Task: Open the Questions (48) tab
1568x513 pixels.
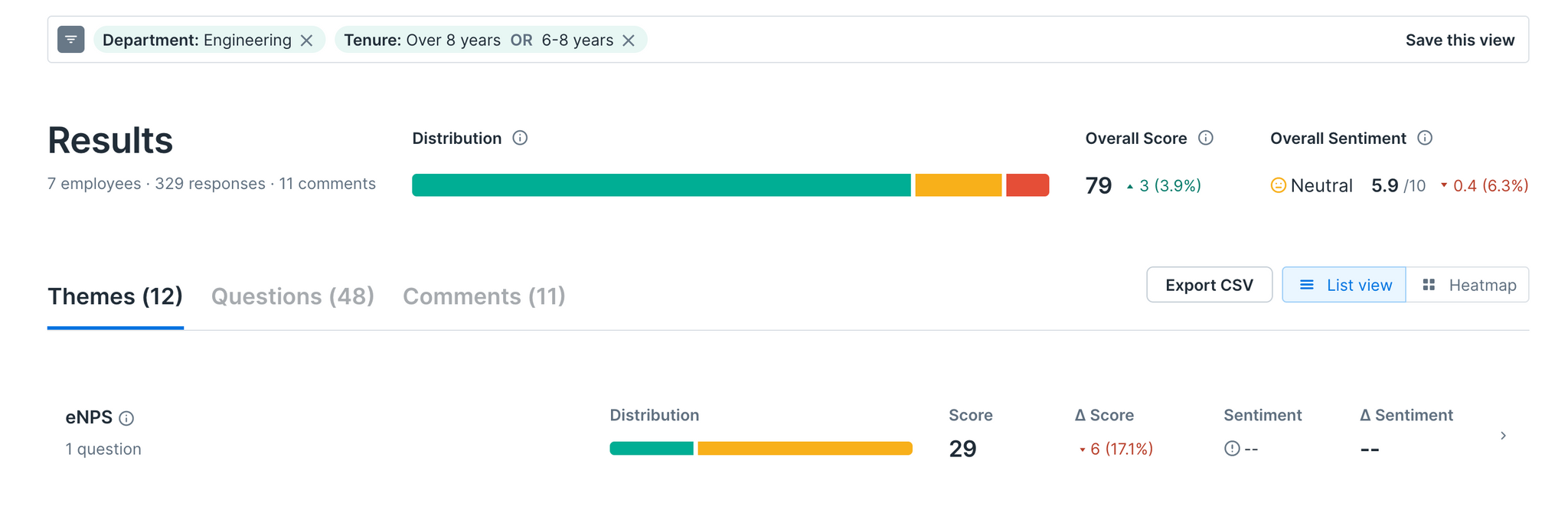Action: coord(292,296)
